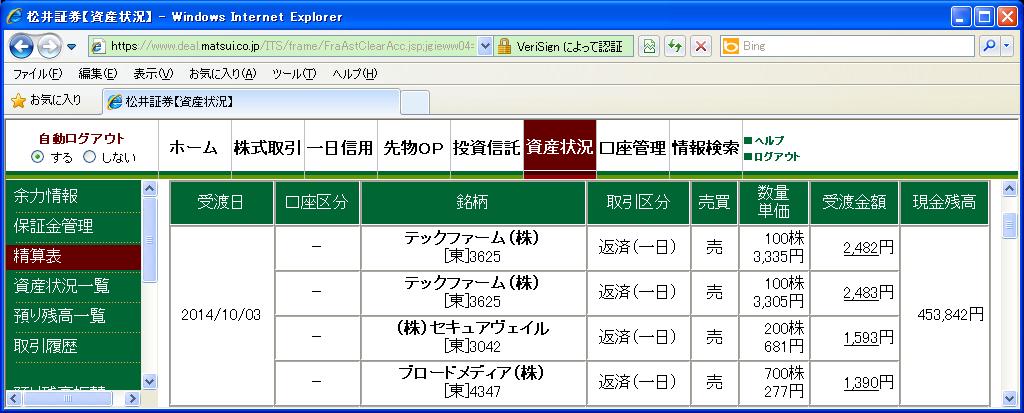1024x413 pixels.
Task: Click sidebar horizontal scroll right arrow
Action: [133, 398]
